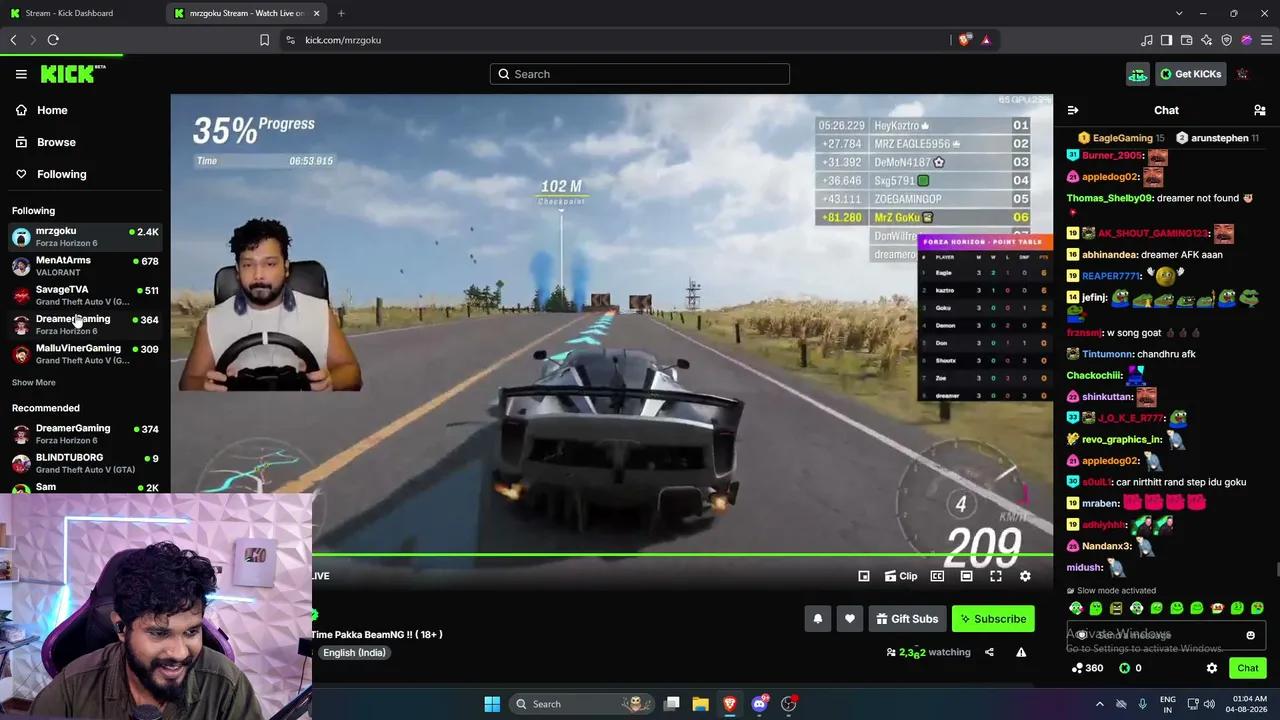Click the KICKs balance showing 0

(1130, 668)
